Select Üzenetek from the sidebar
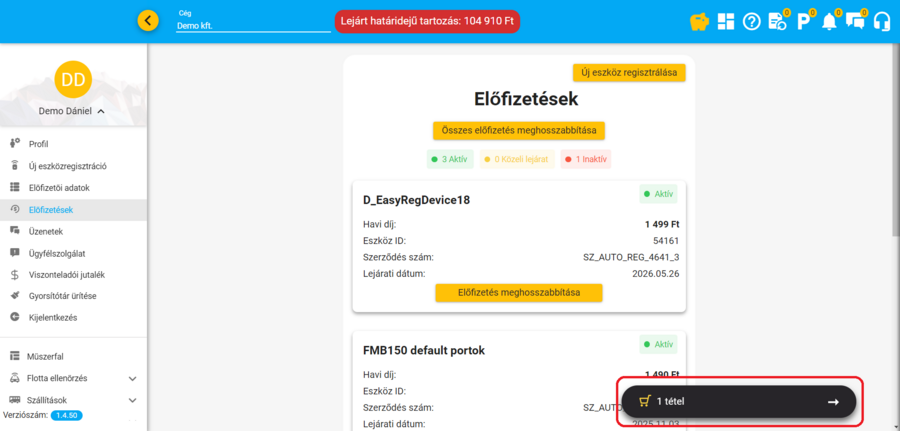Screen dimensions: 900x431 point(46,231)
